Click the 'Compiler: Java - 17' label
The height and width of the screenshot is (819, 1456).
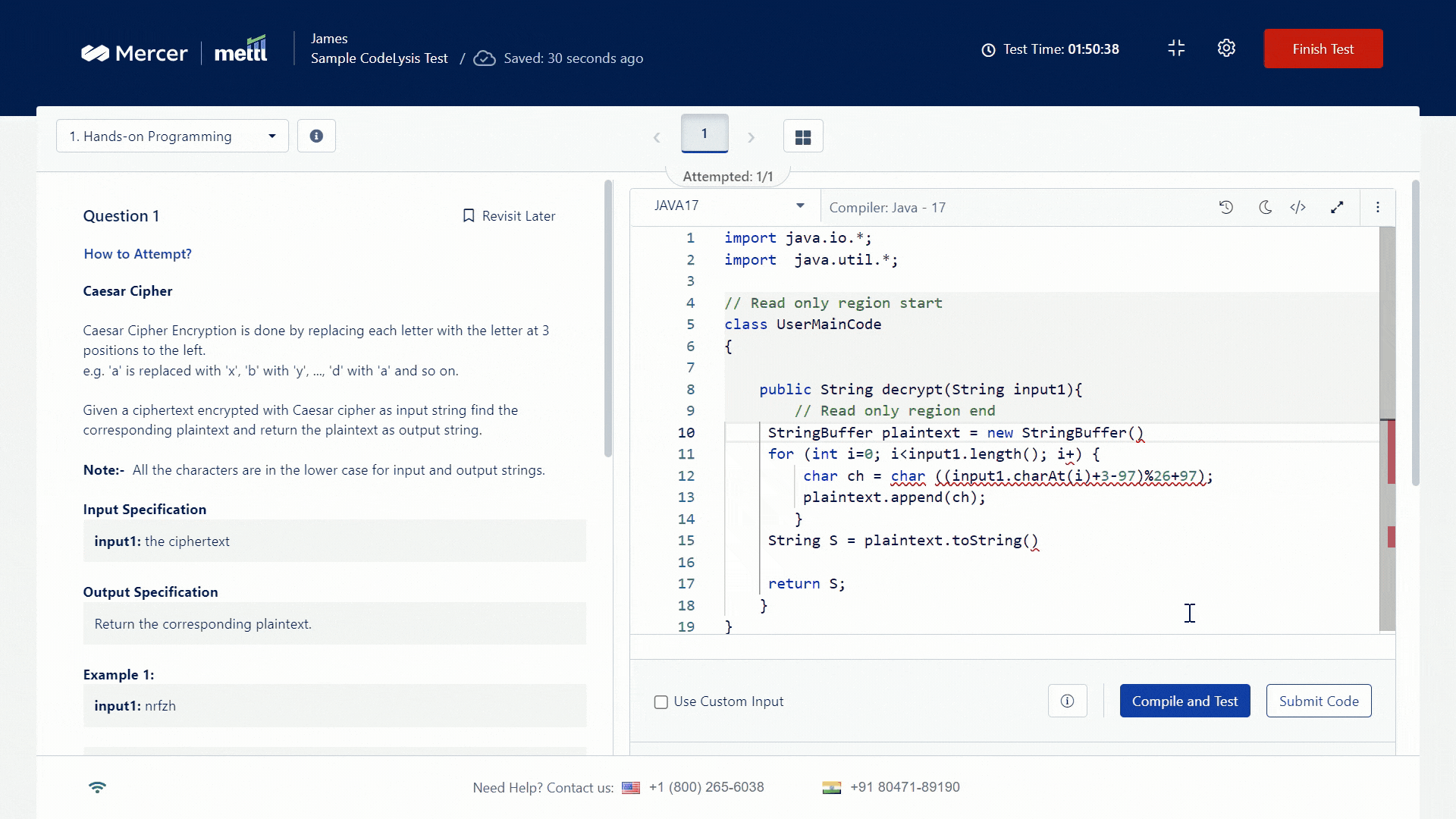point(887,208)
